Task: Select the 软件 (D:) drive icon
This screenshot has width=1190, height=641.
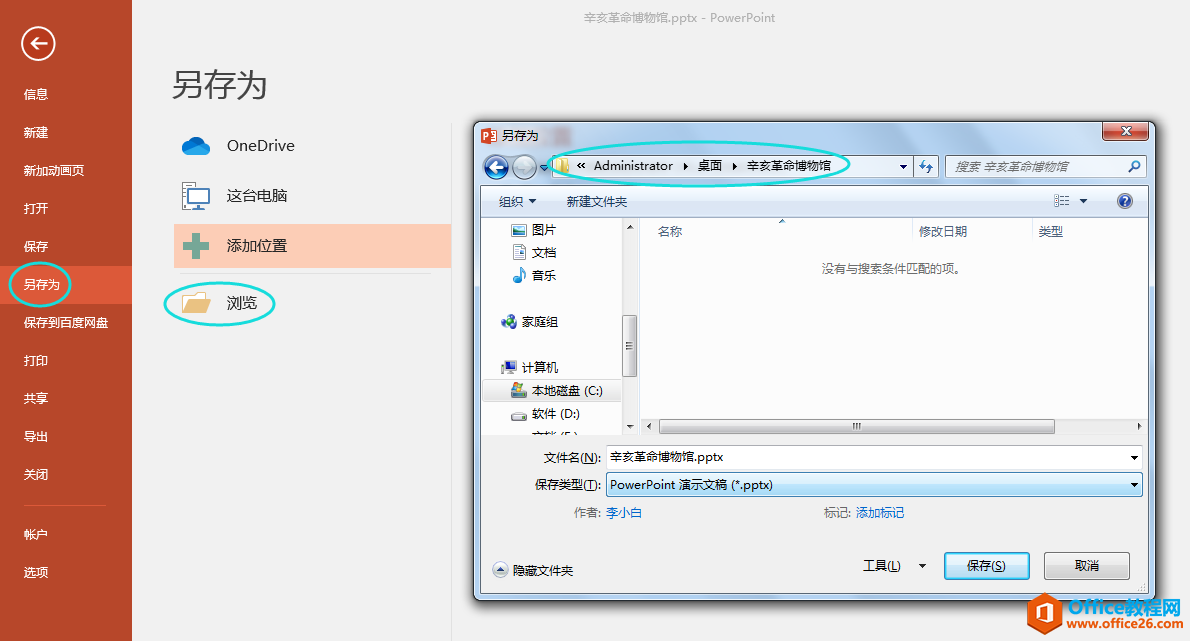Action: tap(519, 414)
